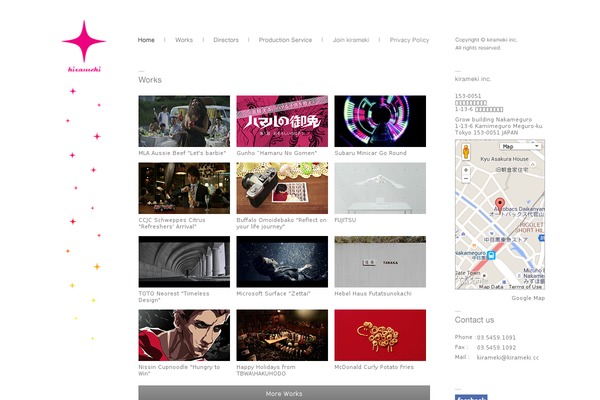Zoom out on the Google map

pyautogui.click(x=466, y=179)
